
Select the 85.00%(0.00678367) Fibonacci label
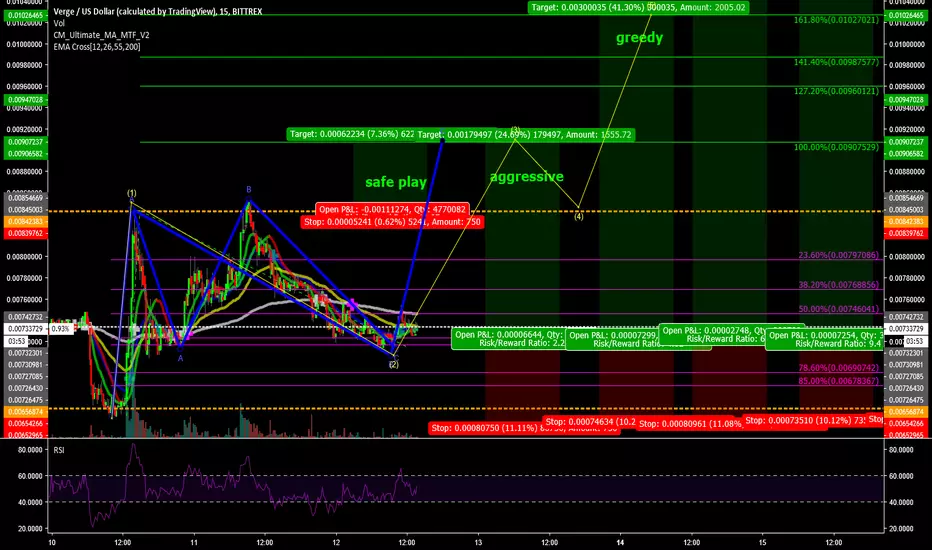[x=839, y=381]
